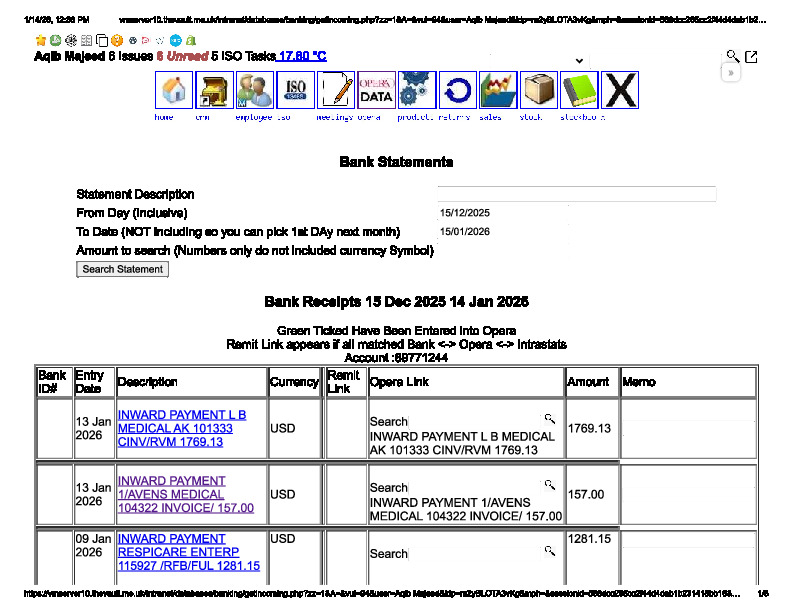Expand the small chevron dropdown above toolbar
This screenshot has height=612, width=792.
[x=579, y=61]
